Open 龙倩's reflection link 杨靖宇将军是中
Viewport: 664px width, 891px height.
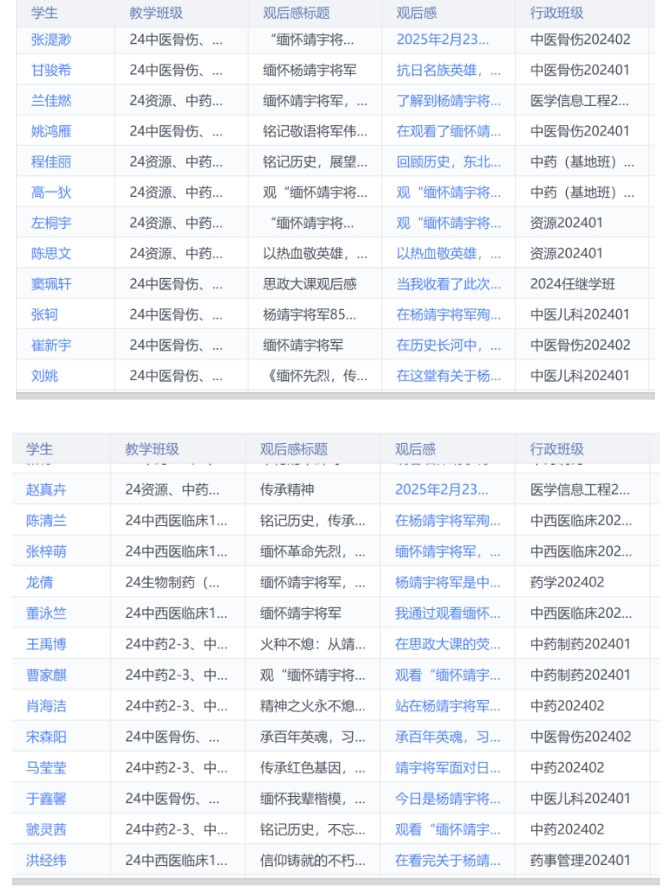(x=447, y=582)
